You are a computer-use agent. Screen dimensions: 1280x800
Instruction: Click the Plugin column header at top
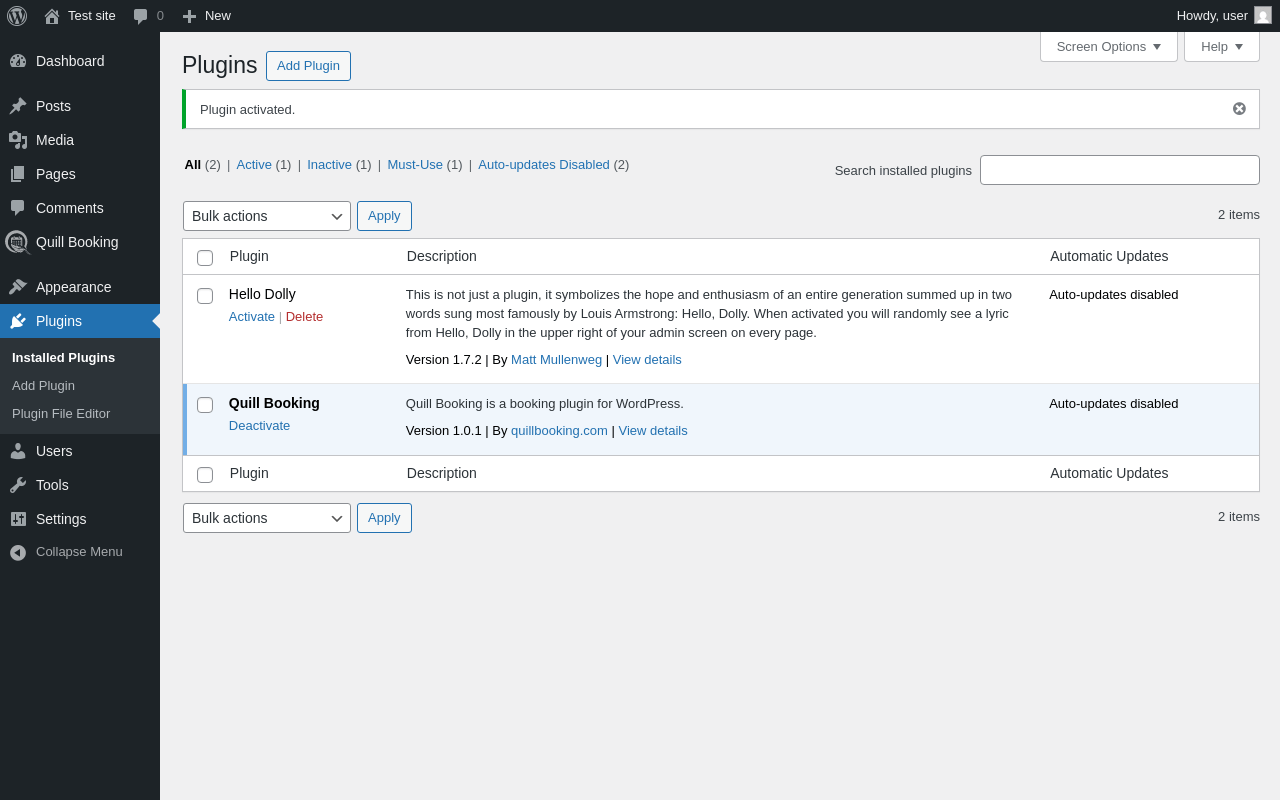pos(249,256)
